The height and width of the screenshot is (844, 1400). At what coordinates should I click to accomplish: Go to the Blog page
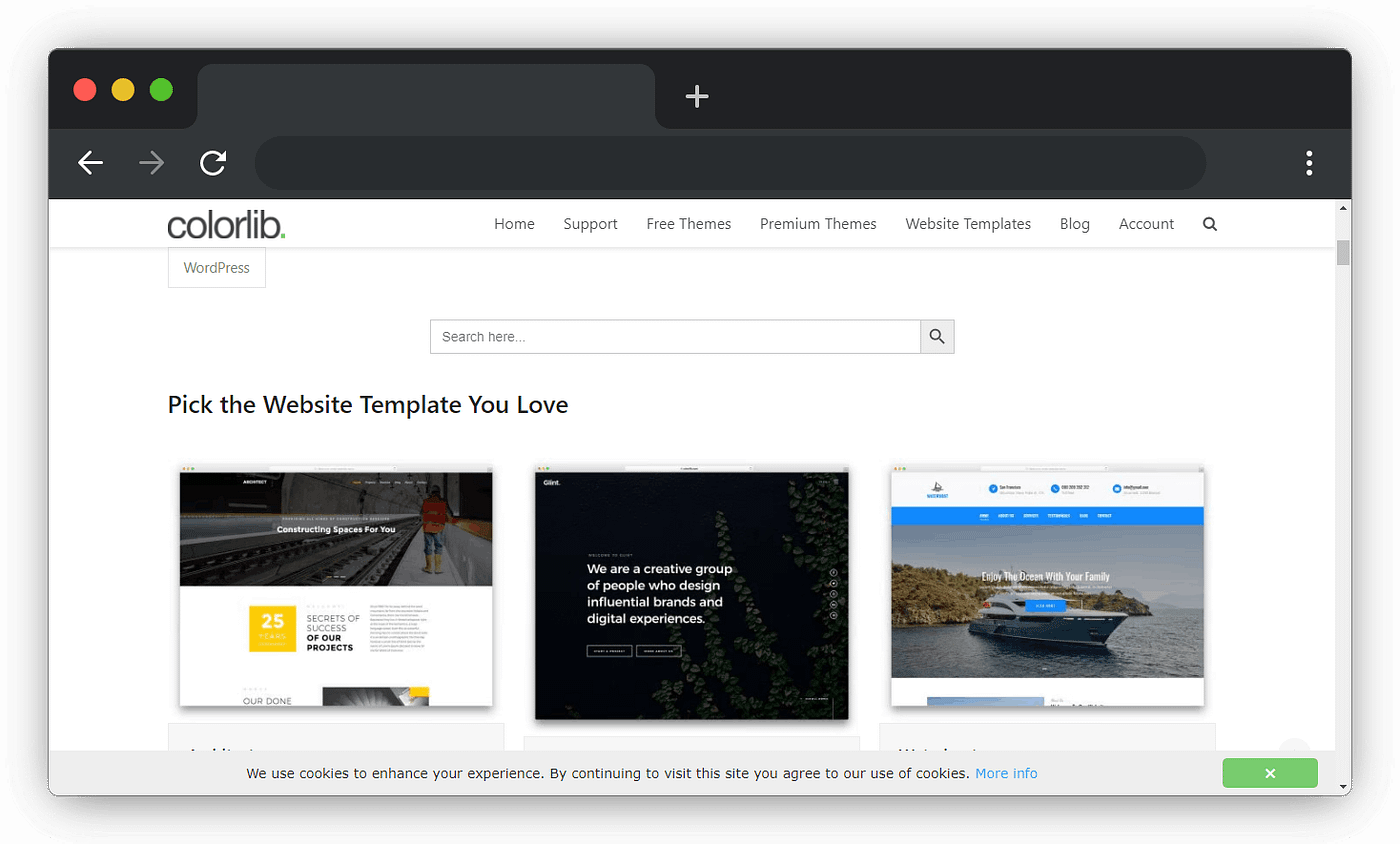tap(1074, 224)
